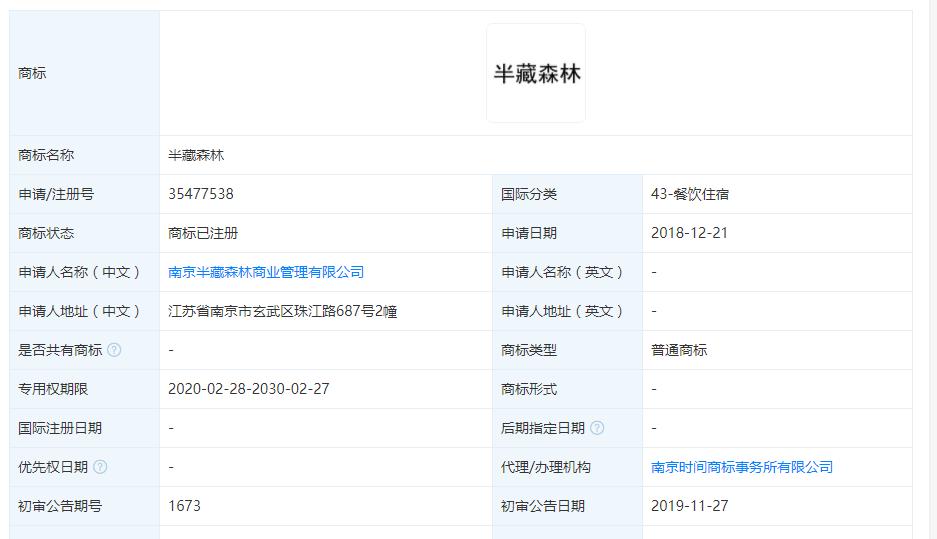Click the 申请人地址（英文） label
Viewport: 937px width, 539px height.
point(562,311)
